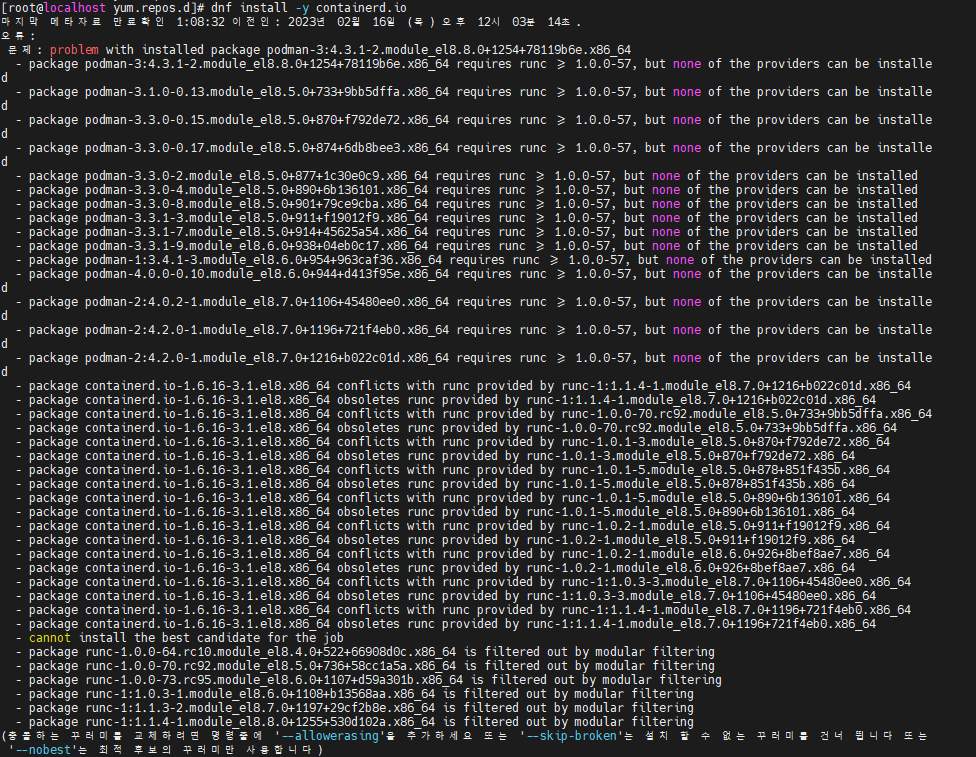Click package name podman-3.3.0-8.module_el8.5.0+901+79ce9cba.x86_64
The width and height of the screenshot is (976, 757).
click(256, 204)
